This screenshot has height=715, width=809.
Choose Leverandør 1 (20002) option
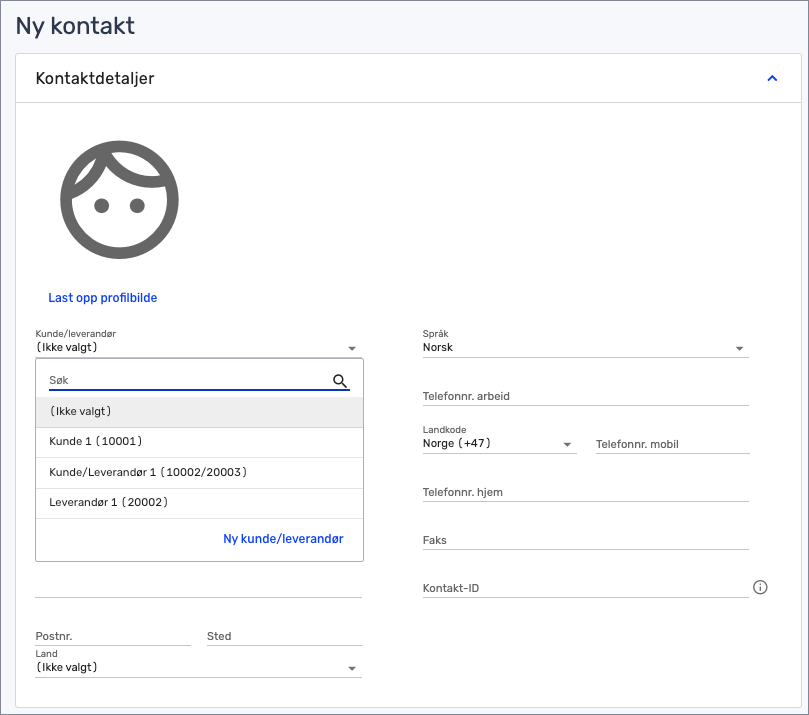(199, 503)
